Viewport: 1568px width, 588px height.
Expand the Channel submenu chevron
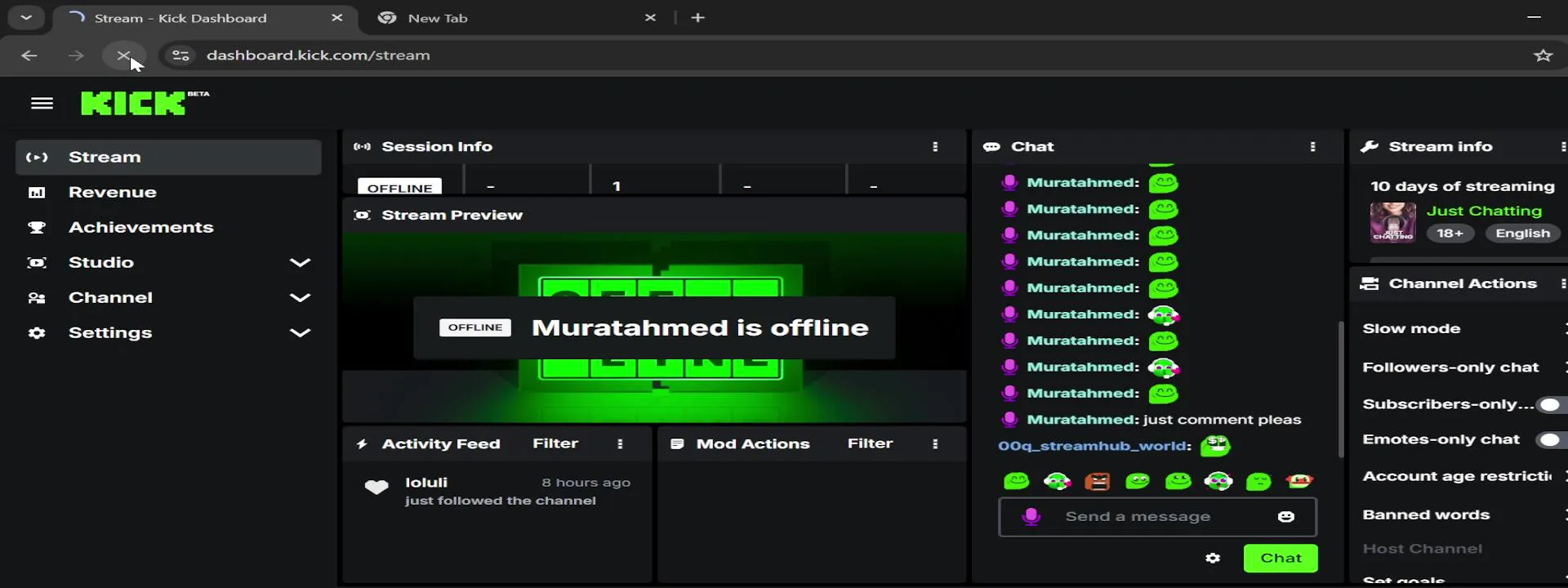(x=301, y=297)
